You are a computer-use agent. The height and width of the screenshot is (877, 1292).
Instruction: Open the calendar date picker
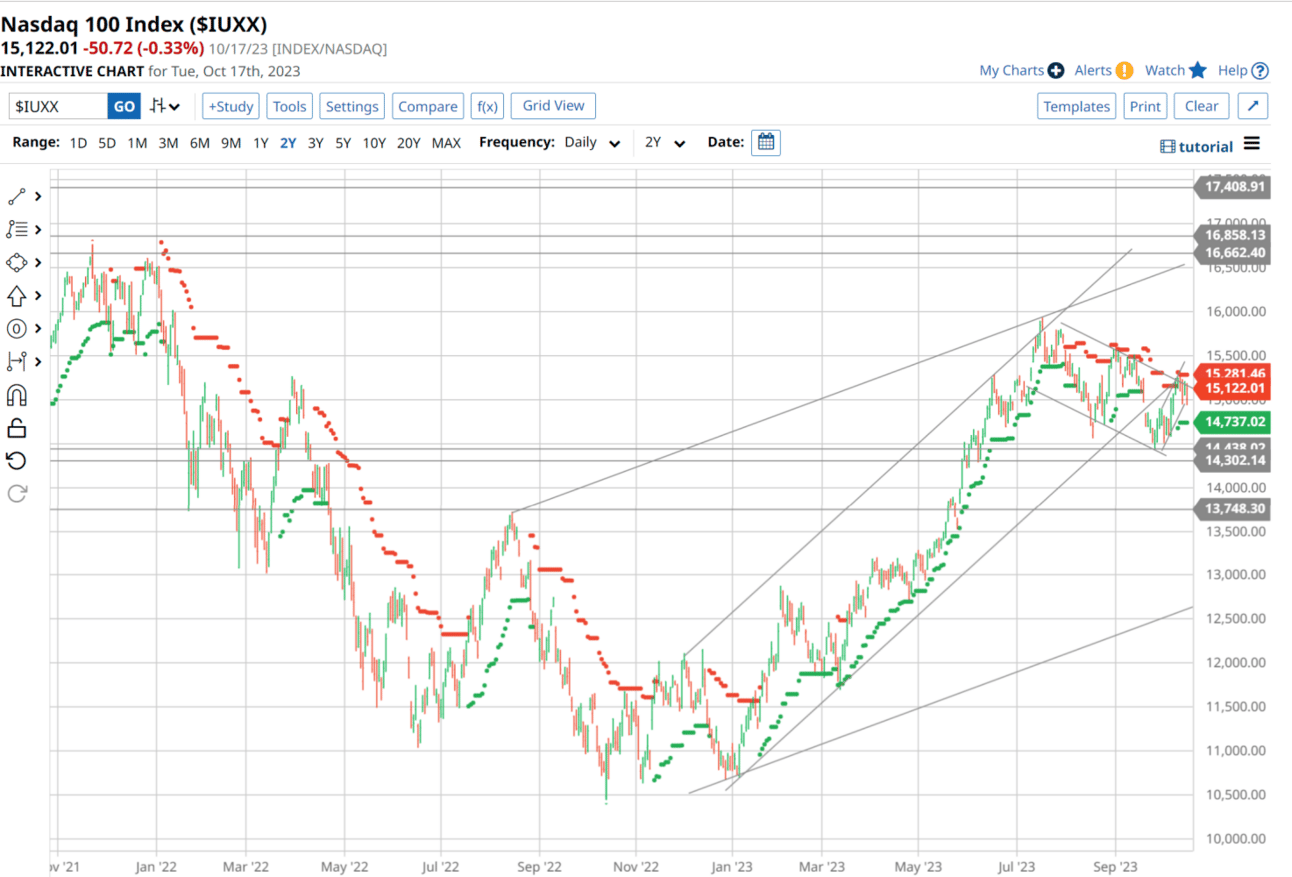(x=766, y=142)
